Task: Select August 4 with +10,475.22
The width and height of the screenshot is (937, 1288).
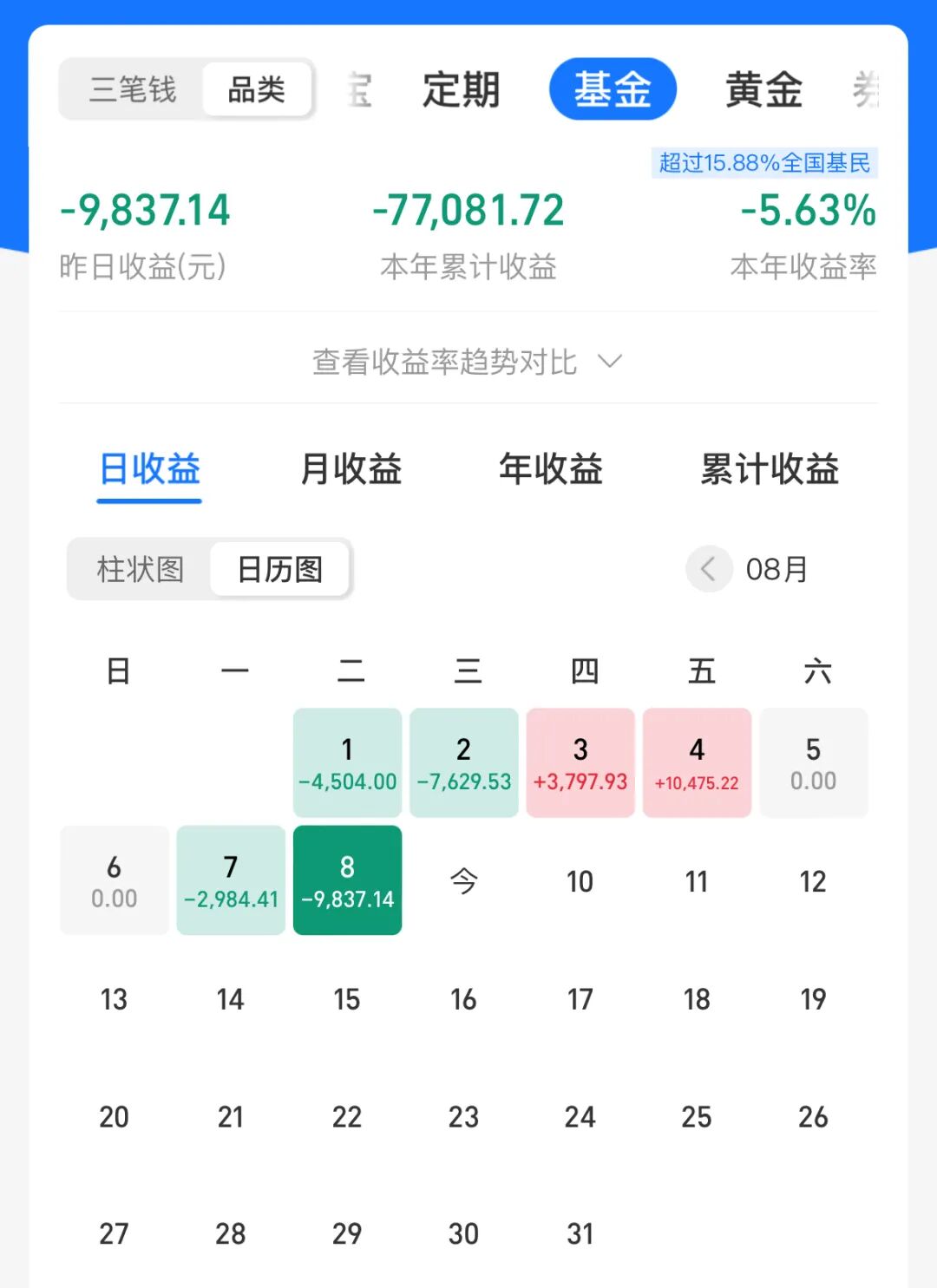Action: pyautogui.click(x=697, y=762)
